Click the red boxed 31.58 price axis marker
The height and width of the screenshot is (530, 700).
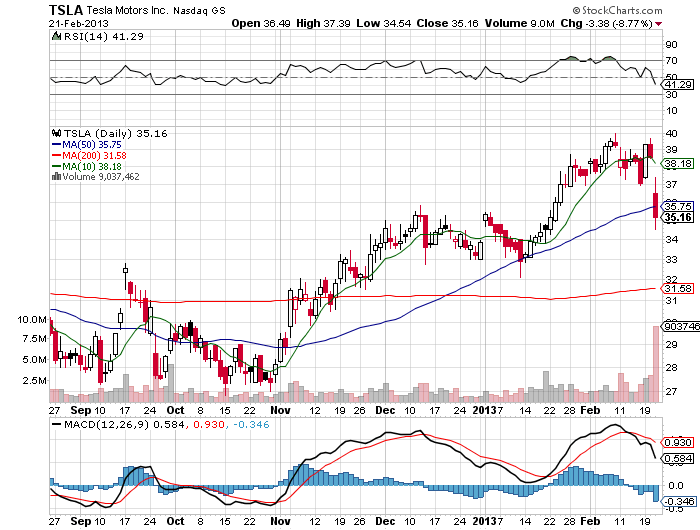[x=679, y=288]
